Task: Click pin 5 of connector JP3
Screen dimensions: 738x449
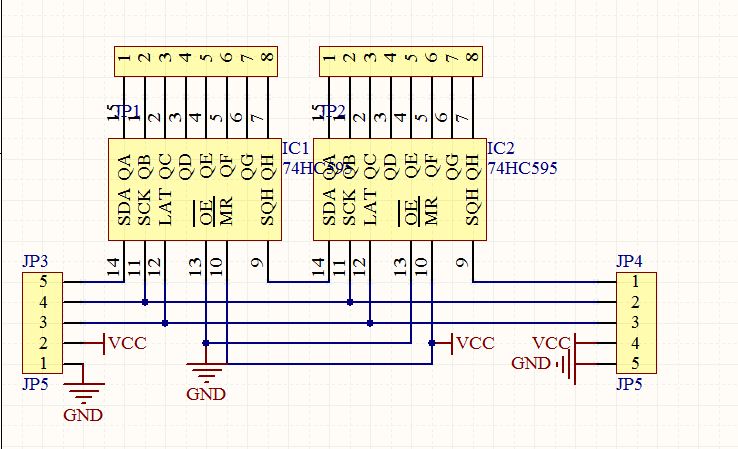Action: point(43,281)
